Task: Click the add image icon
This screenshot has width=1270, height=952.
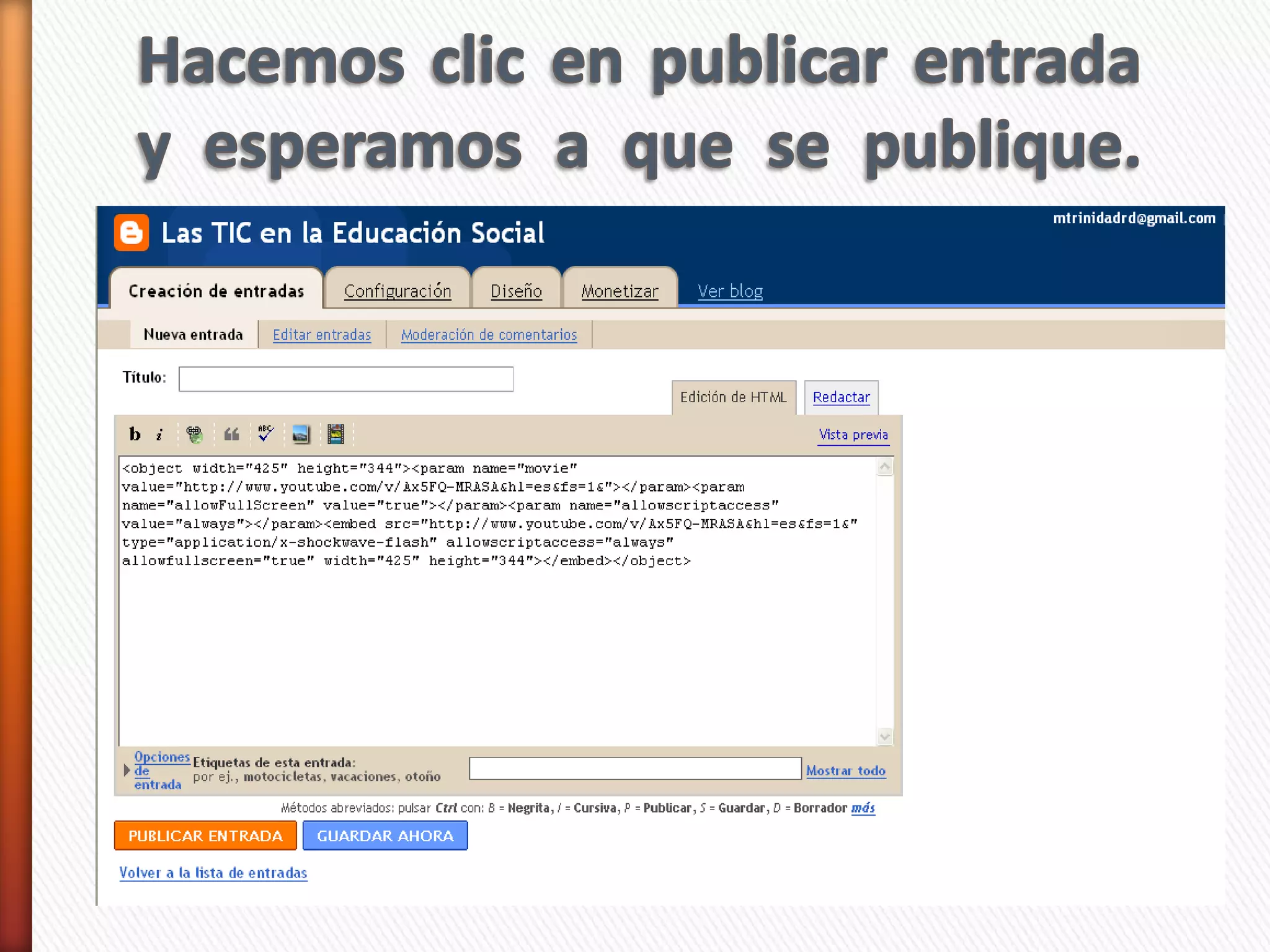Action: click(x=301, y=434)
